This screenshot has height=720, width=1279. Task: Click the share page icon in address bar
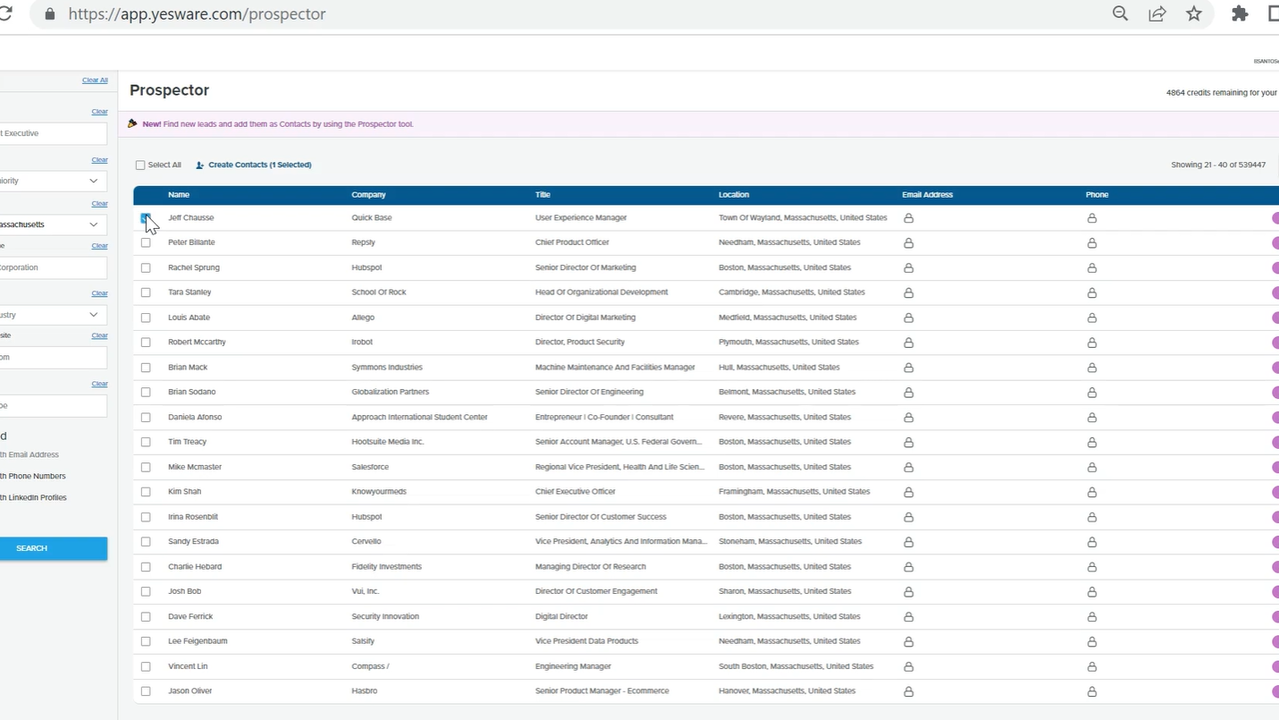[x=1157, y=14]
